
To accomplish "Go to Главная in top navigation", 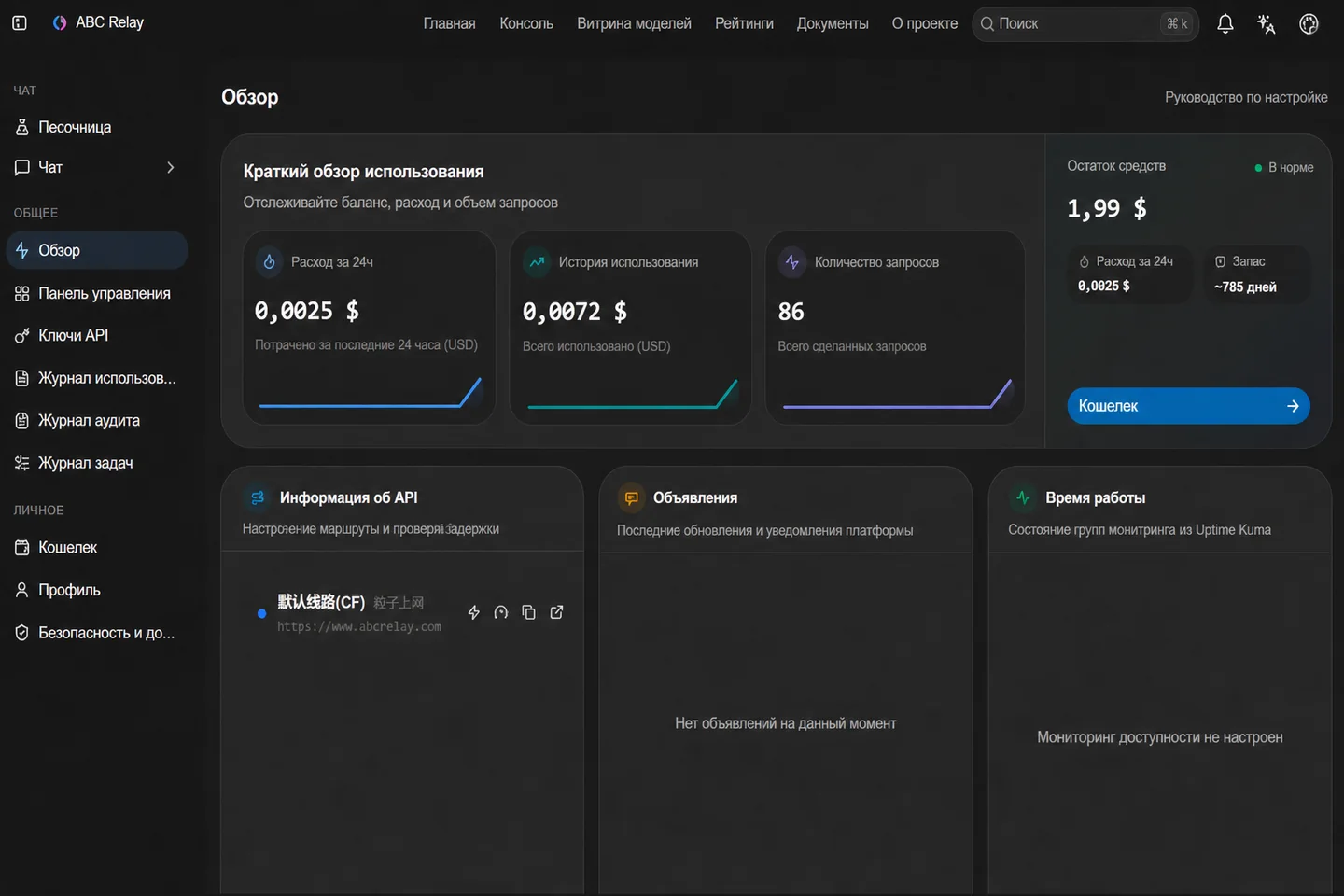I will coord(449,23).
